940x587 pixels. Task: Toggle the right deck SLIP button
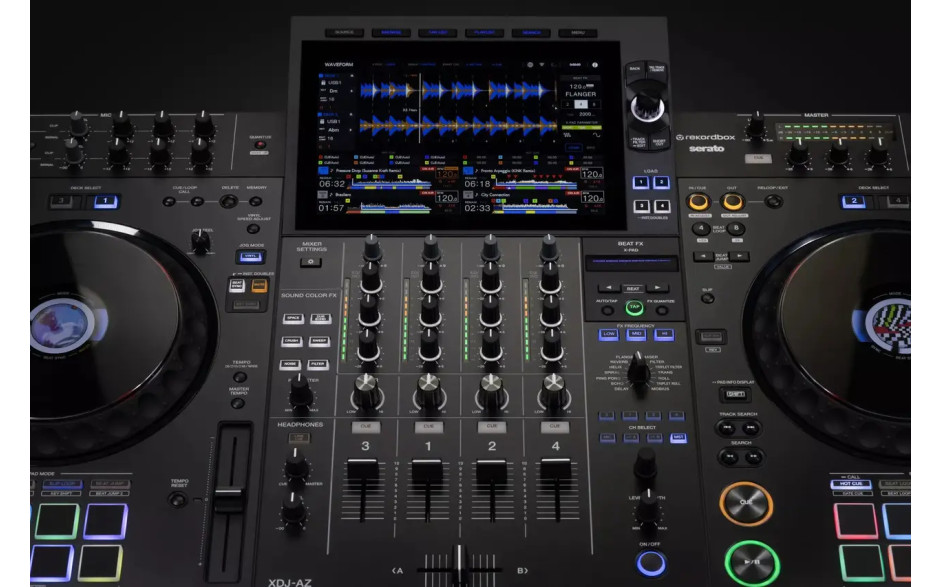point(708,299)
